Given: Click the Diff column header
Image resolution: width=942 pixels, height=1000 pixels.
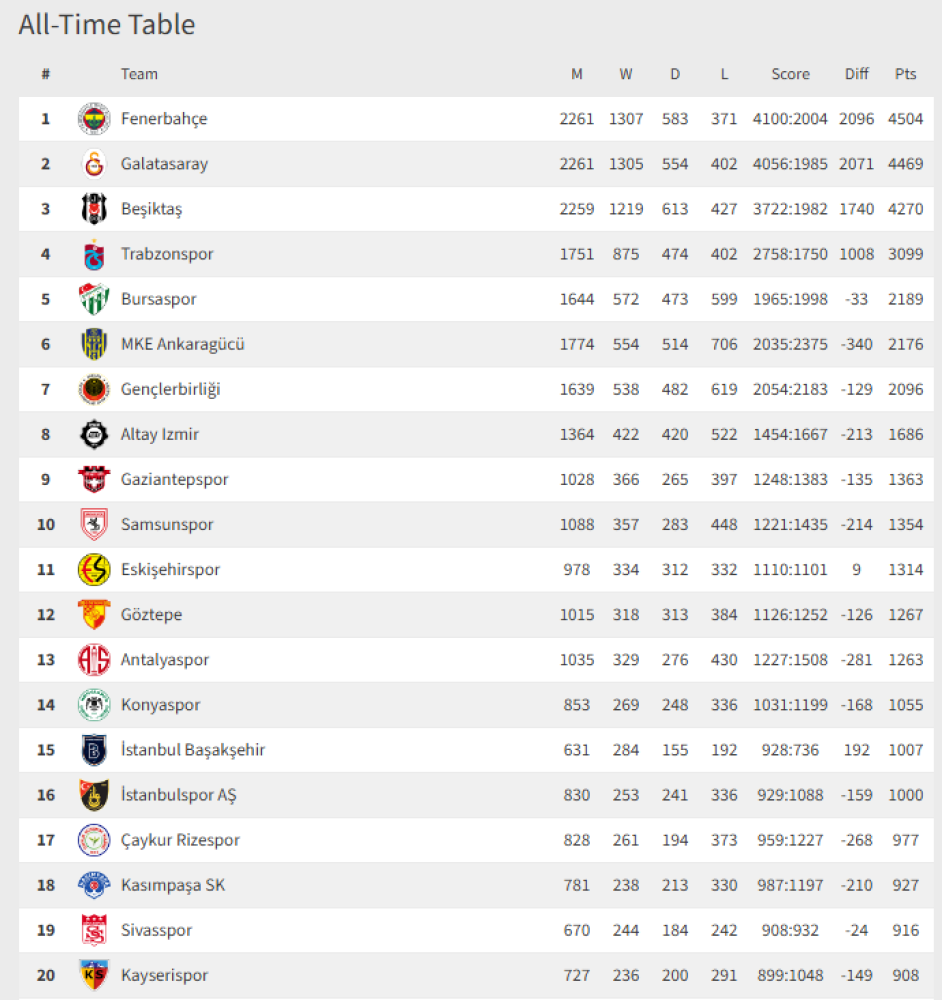Looking at the screenshot, I should click(x=856, y=74).
